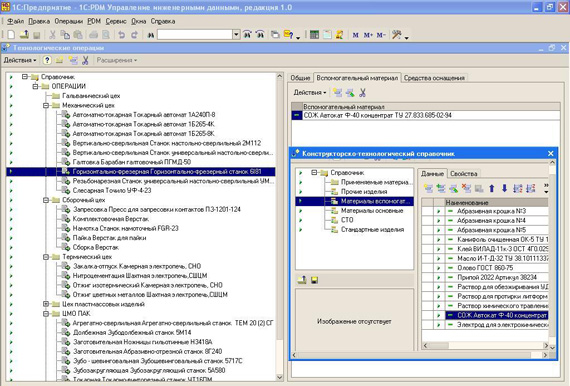The image size is (570, 386).
Task: Open the Файл menu
Action: click(16, 21)
